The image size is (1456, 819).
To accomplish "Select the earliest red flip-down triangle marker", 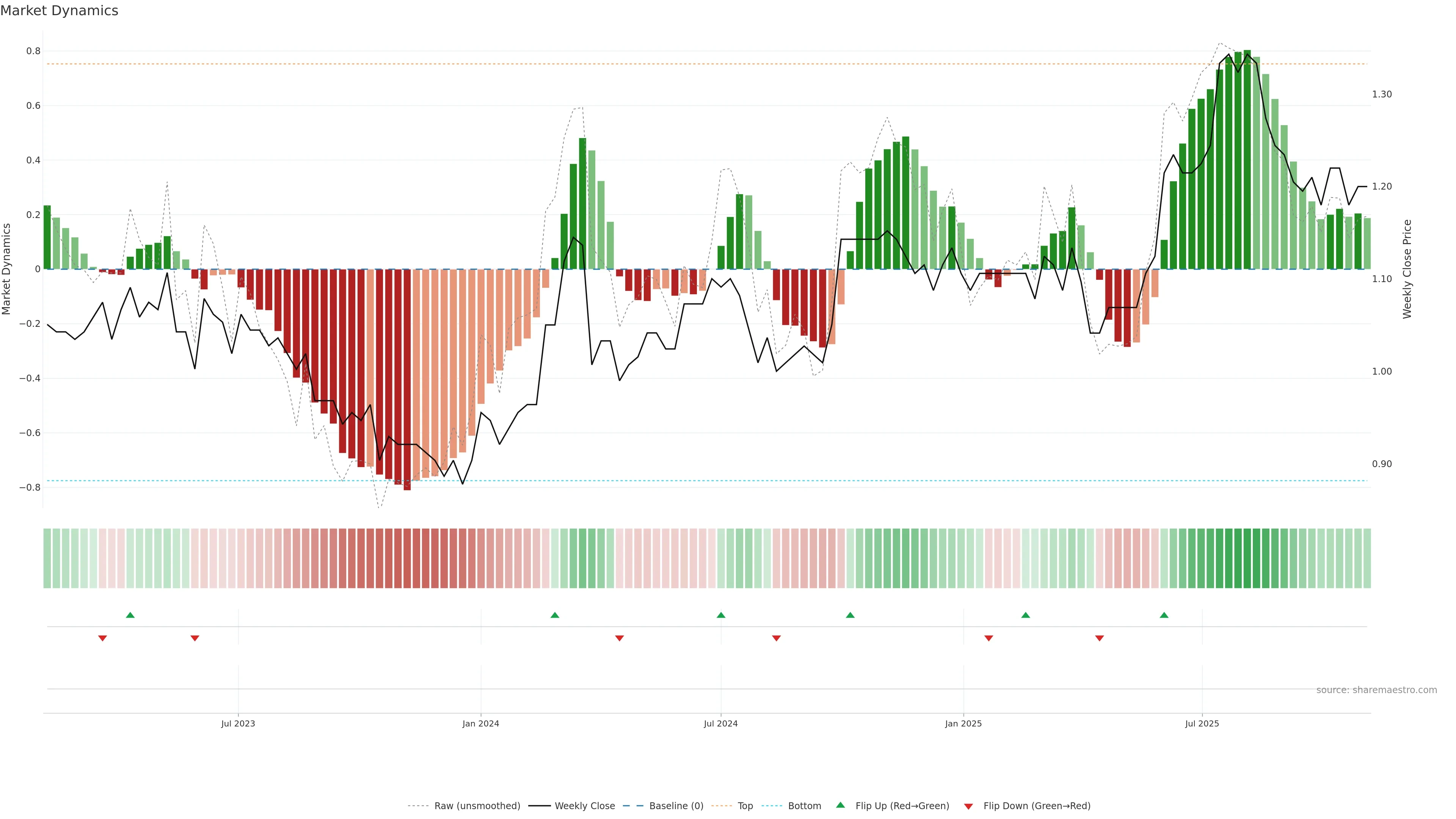I will tap(102, 638).
